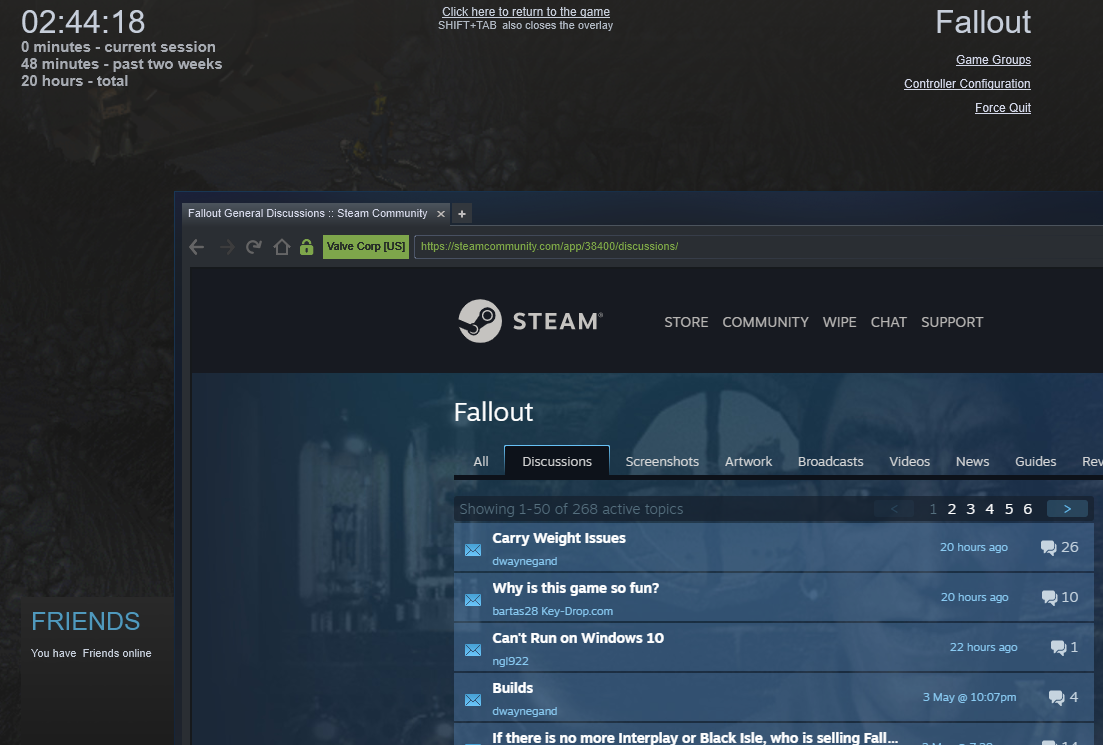
Task: Open the STORE menu
Action: [x=686, y=322]
